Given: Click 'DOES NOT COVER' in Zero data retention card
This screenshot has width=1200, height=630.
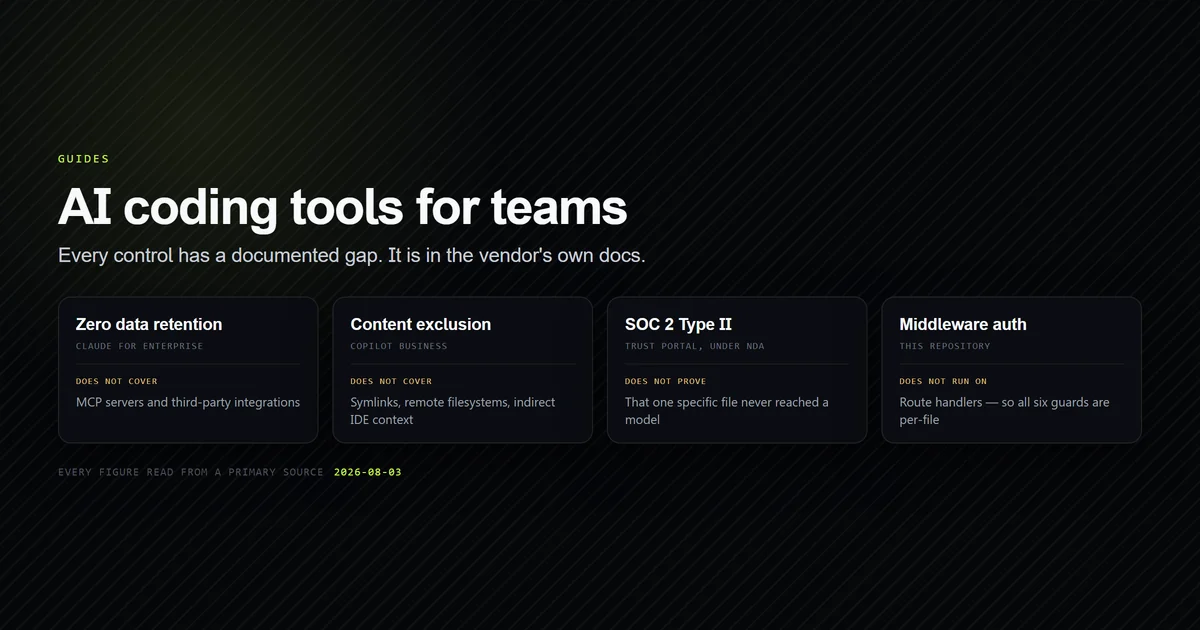Looking at the screenshot, I should tap(117, 381).
